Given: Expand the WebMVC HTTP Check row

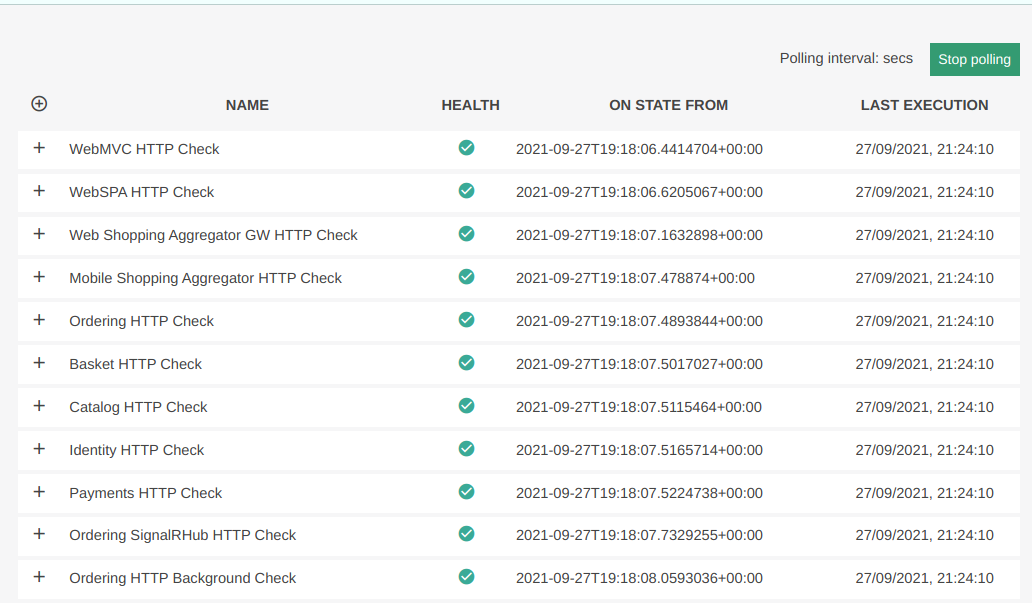Looking at the screenshot, I should point(39,148).
